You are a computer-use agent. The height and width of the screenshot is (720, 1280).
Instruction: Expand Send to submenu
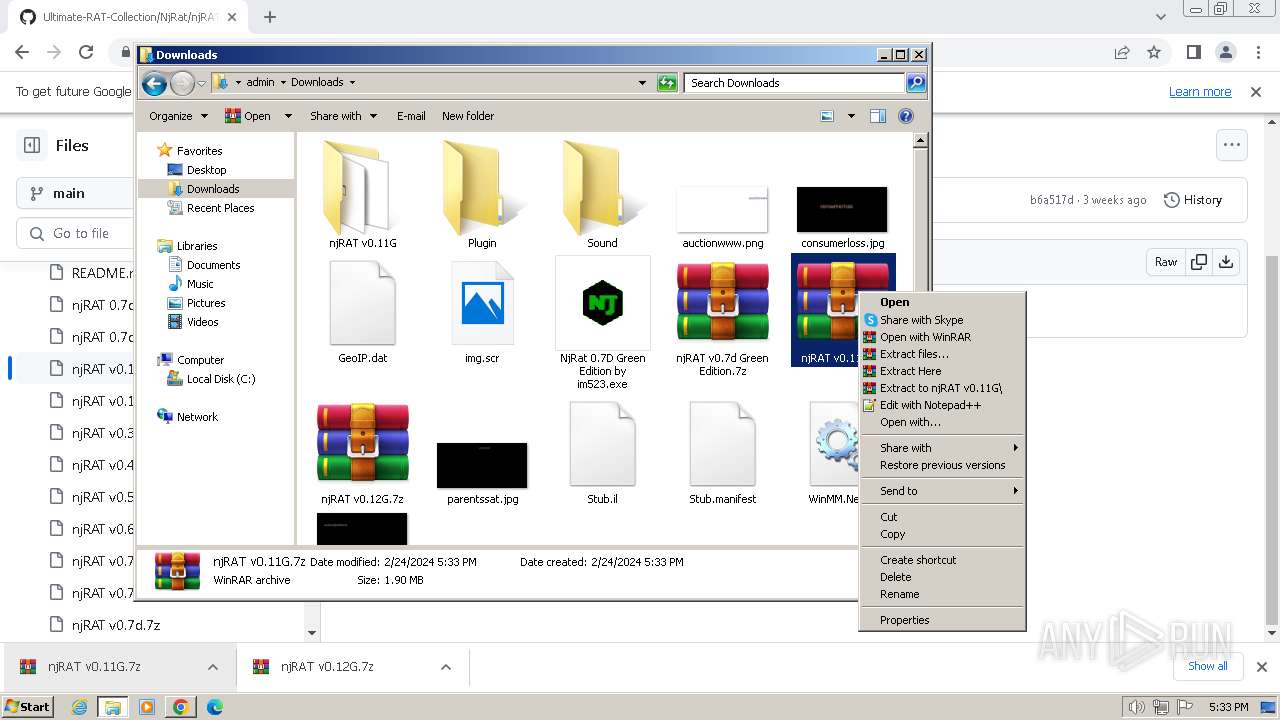tap(942, 491)
